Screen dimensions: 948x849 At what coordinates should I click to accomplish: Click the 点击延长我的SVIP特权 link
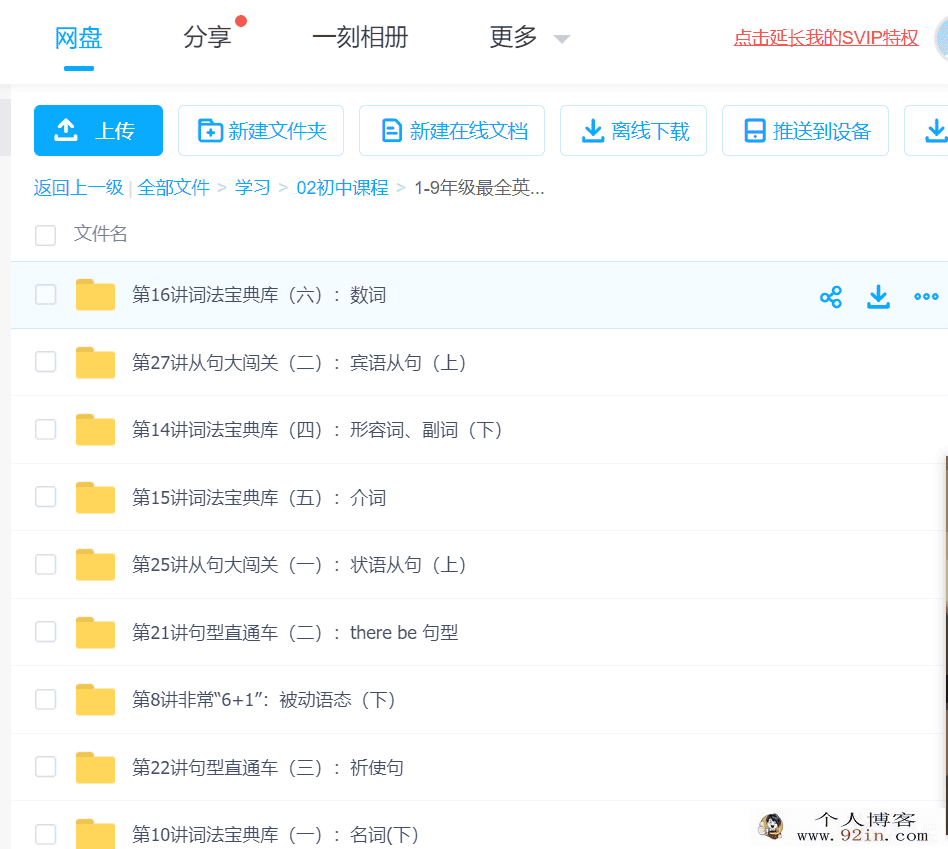coord(826,37)
